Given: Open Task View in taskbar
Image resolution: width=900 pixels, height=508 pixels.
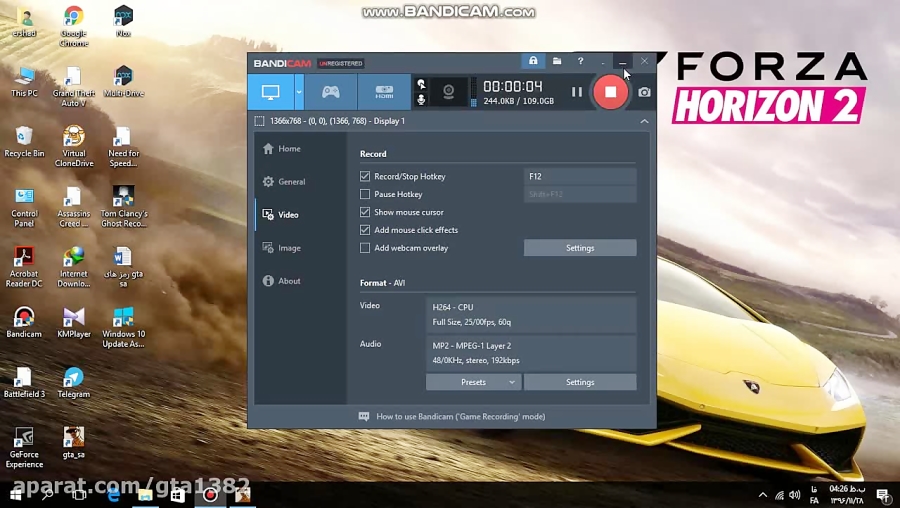Looking at the screenshot, I should click(x=80, y=495).
